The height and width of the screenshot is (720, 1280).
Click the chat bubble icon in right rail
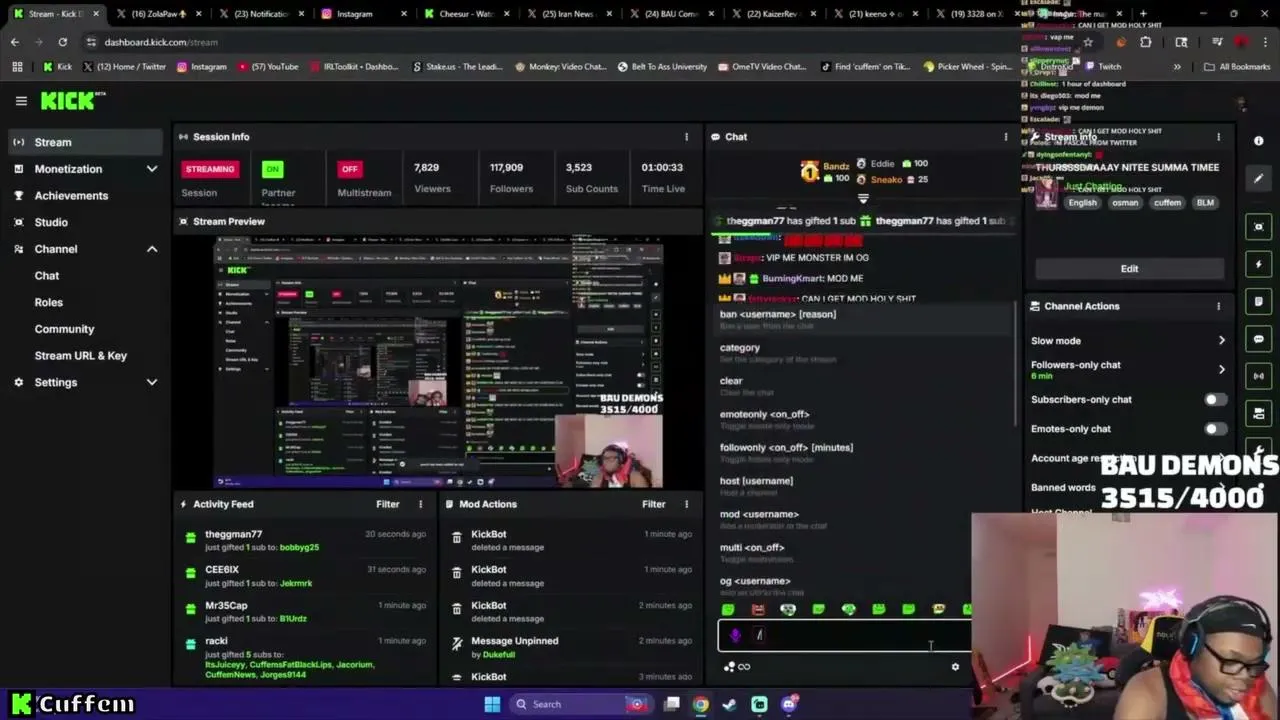[x=1259, y=339]
